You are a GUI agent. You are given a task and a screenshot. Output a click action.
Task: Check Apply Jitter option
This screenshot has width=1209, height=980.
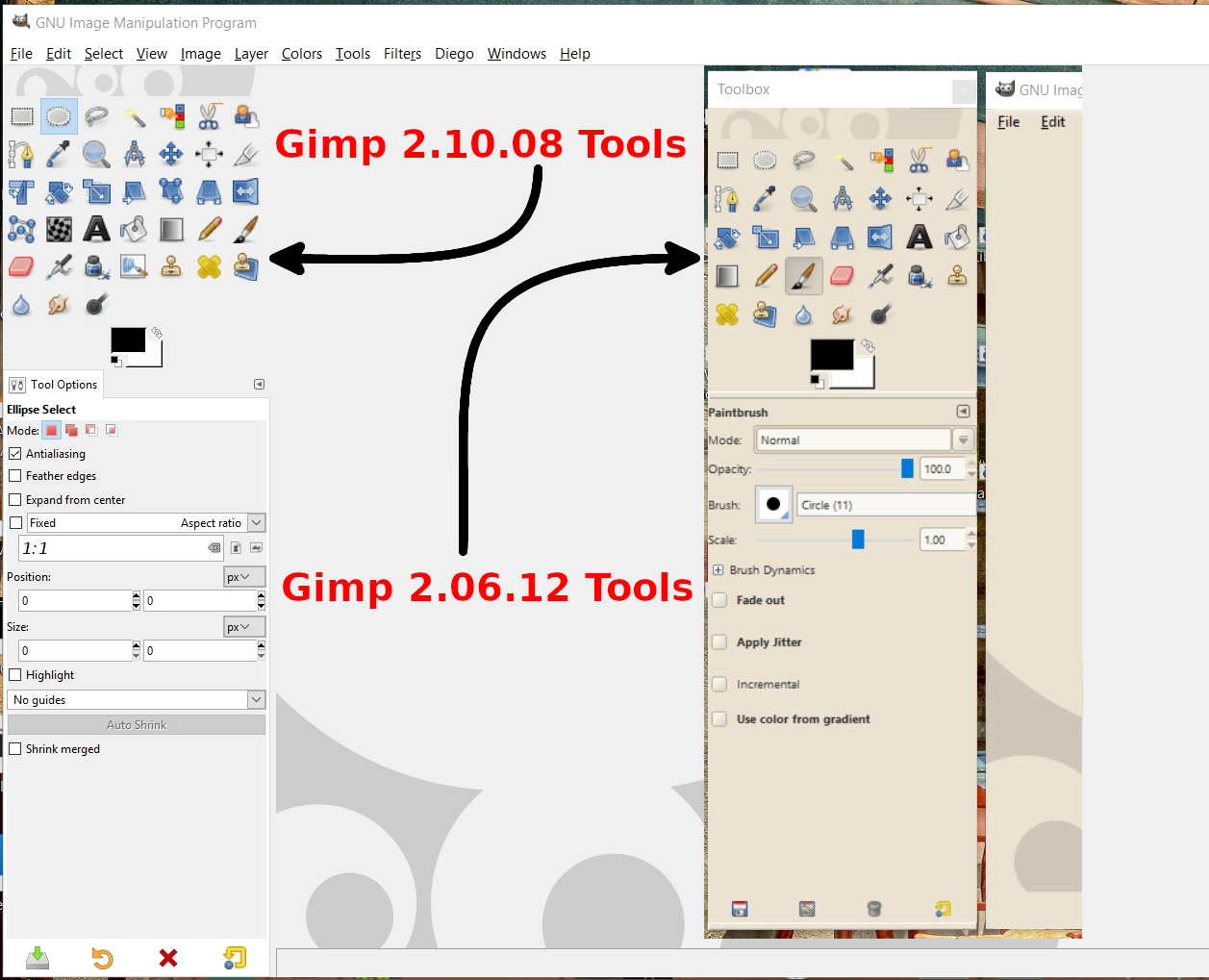(719, 642)
